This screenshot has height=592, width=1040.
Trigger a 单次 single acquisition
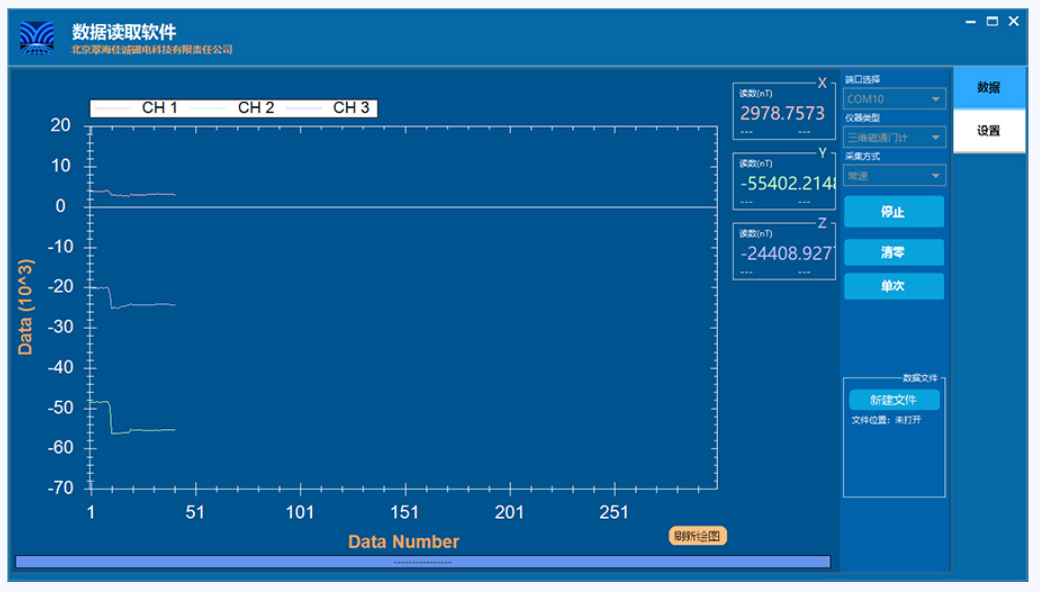click(x=893, y=286)
